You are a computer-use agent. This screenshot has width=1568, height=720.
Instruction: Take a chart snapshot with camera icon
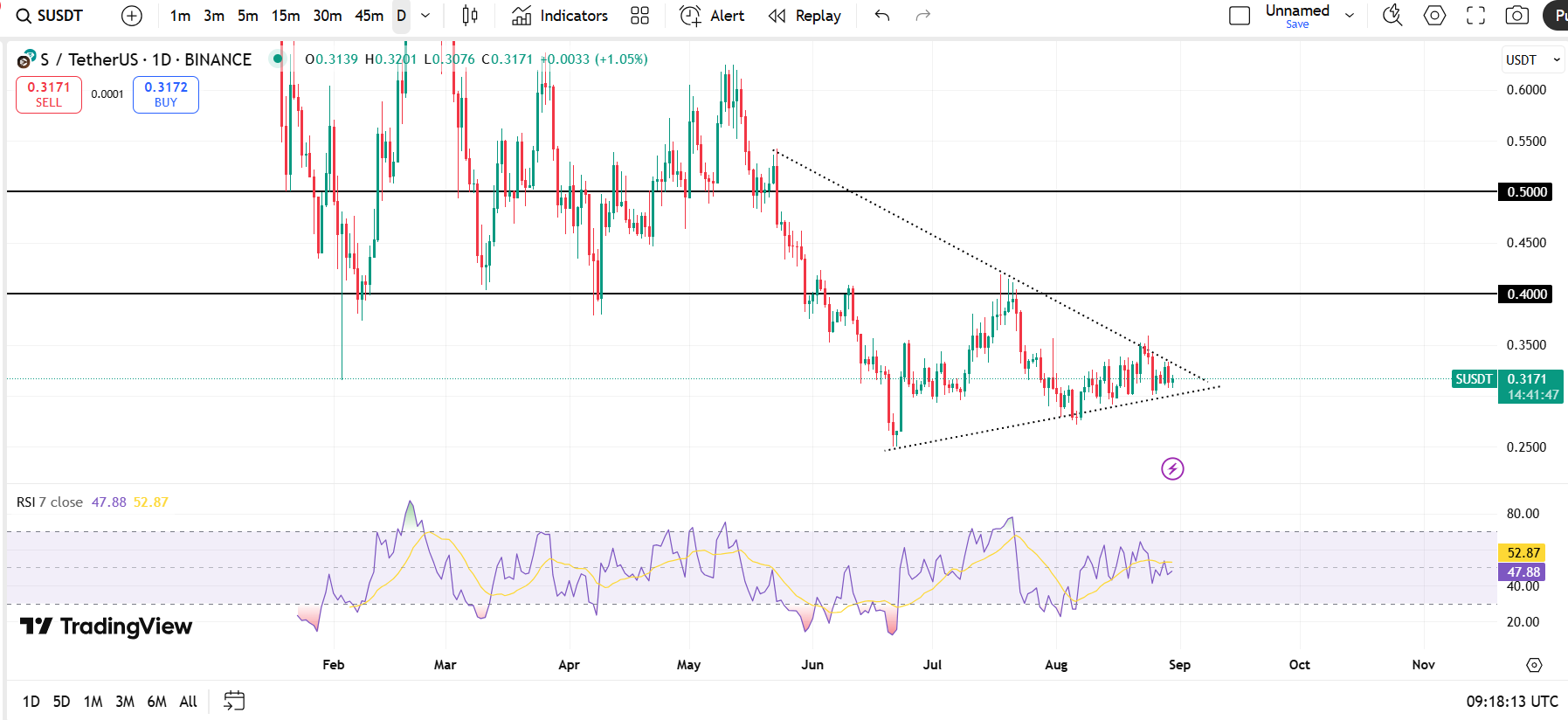1517,16
